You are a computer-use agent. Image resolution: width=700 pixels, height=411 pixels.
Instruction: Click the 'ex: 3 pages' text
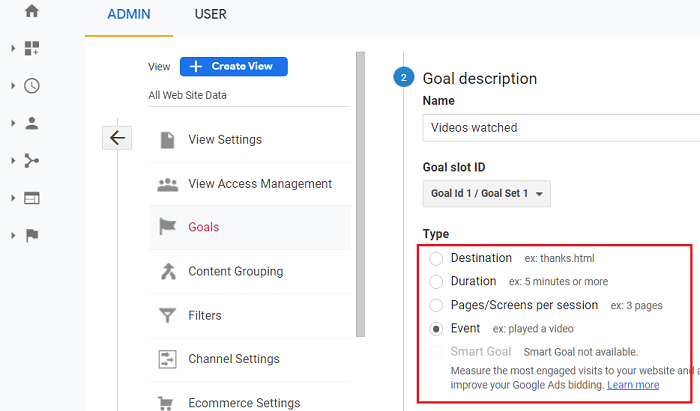coord(637,306)
